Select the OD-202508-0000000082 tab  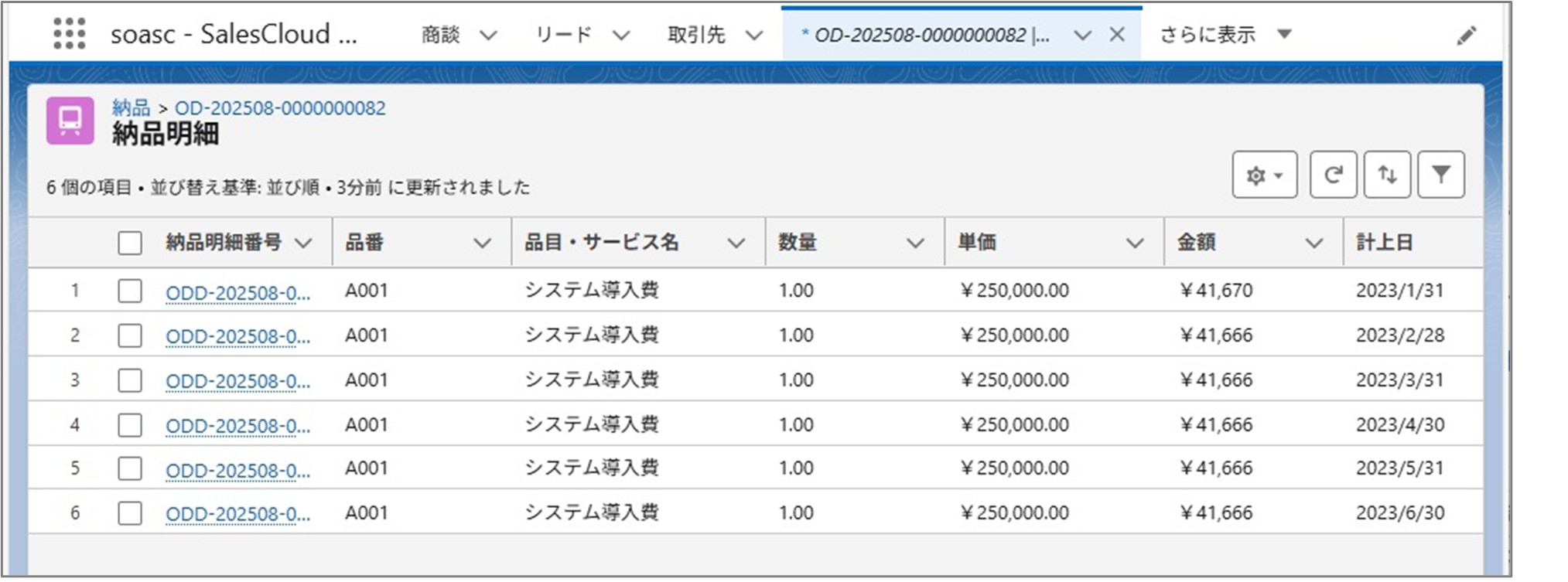point(925,35)
